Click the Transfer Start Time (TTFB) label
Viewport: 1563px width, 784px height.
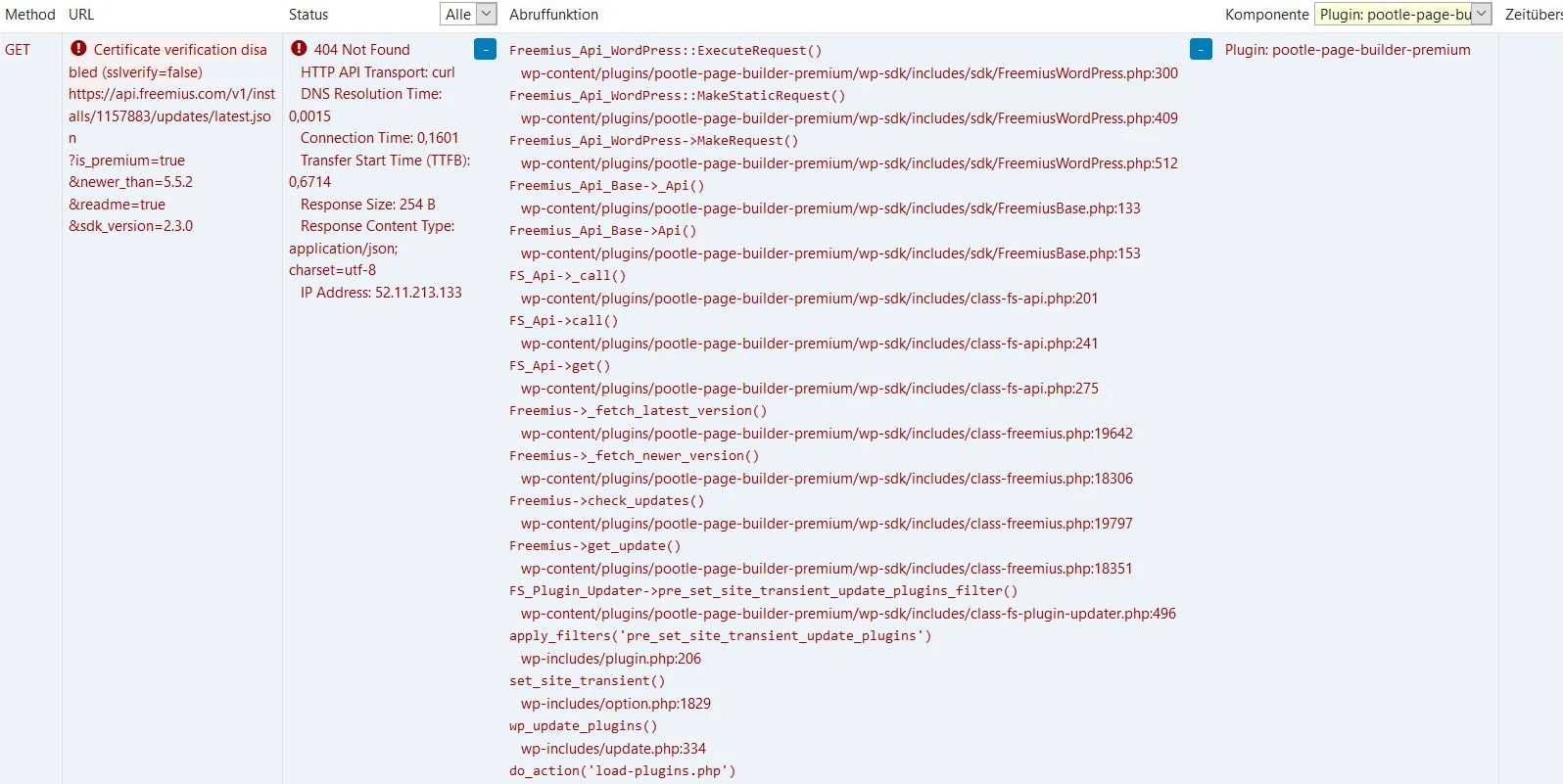[x=386, y=161]
